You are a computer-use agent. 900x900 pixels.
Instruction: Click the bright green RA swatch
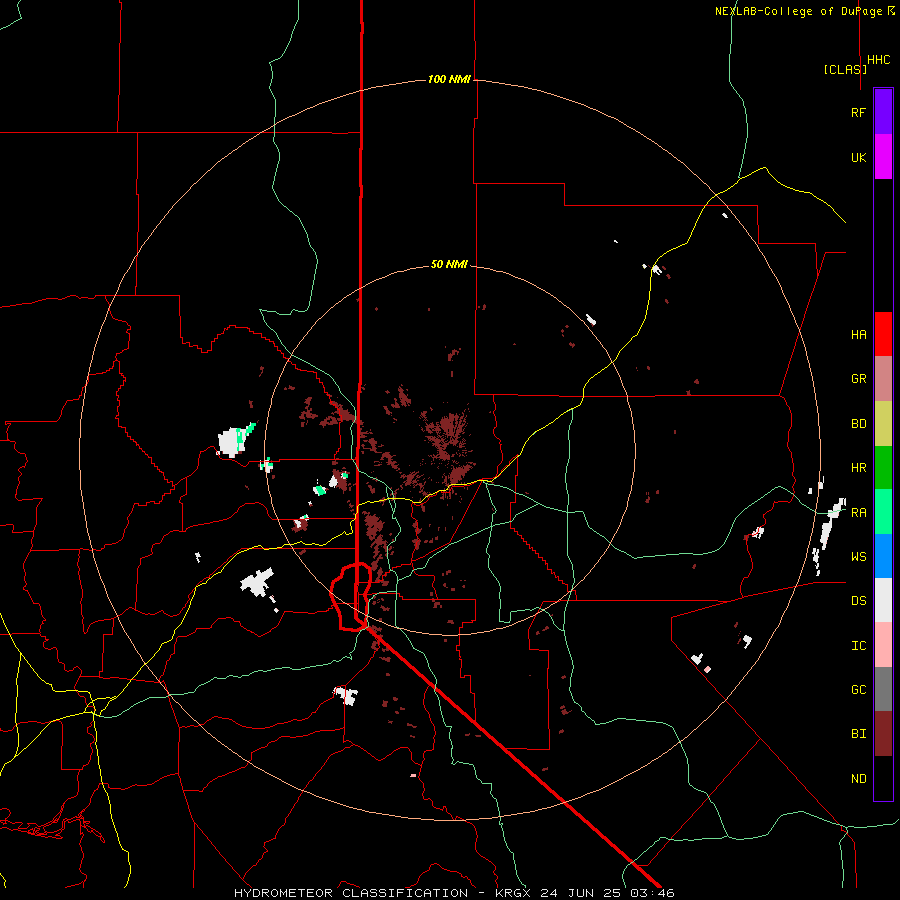883,512
